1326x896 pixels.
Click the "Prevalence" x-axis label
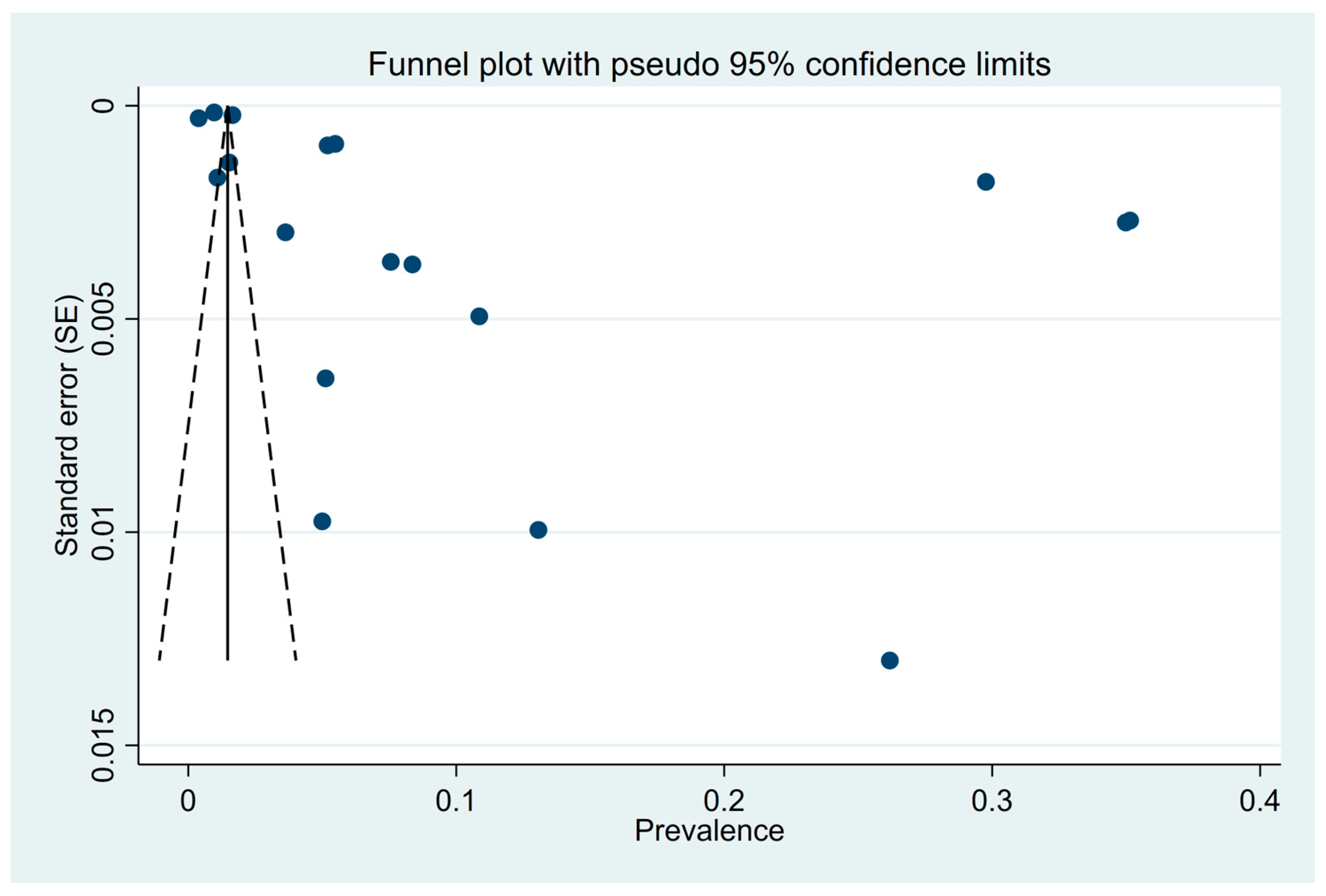point(709,830)
